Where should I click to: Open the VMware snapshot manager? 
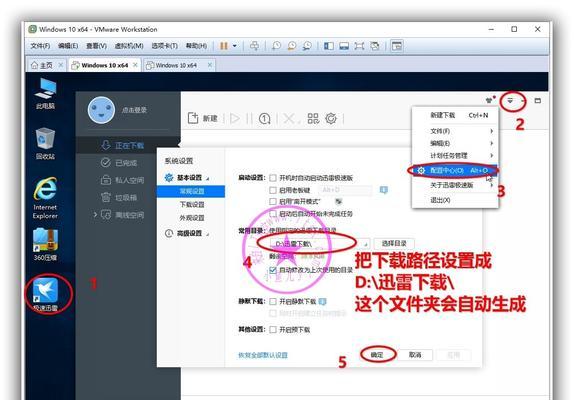pos(307,46)
